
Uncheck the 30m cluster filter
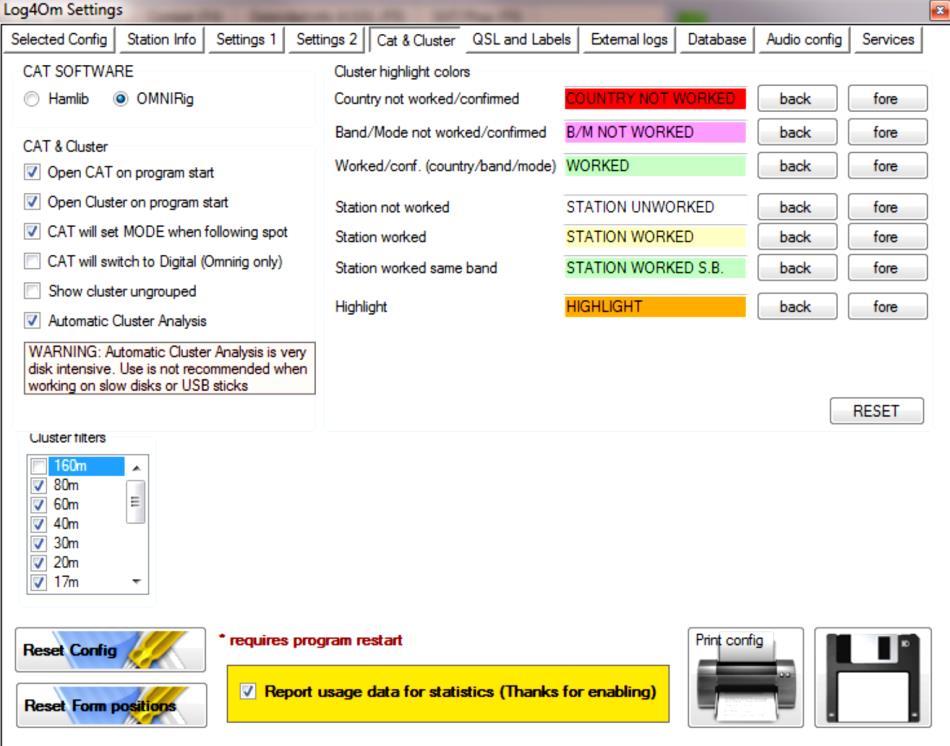tap(39, 544)
